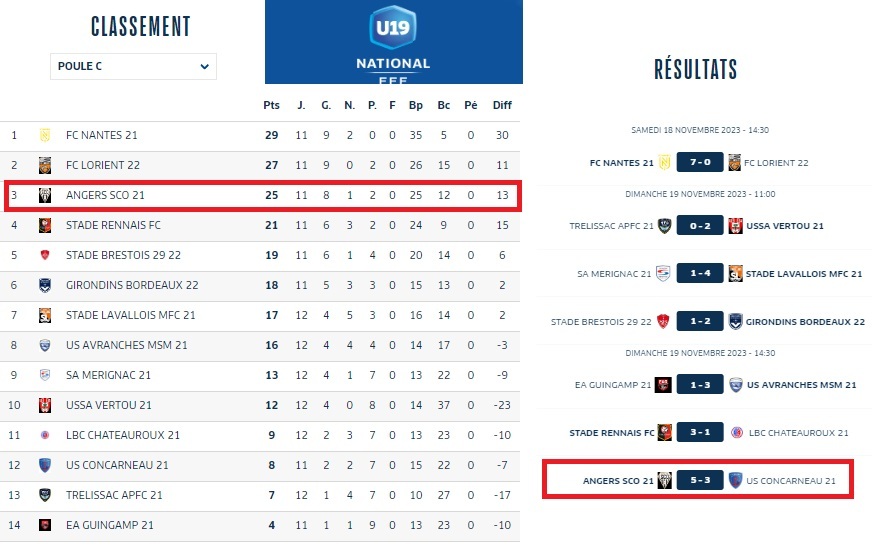Click the dropdown chevron beside POULE C
This screenshot has width=874, height=546.
pos(205,66)
